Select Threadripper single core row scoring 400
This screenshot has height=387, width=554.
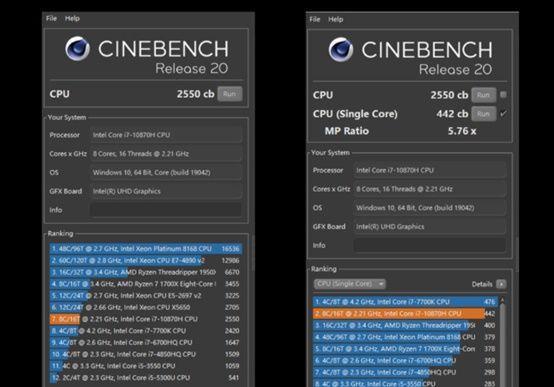tap(405, 325)
